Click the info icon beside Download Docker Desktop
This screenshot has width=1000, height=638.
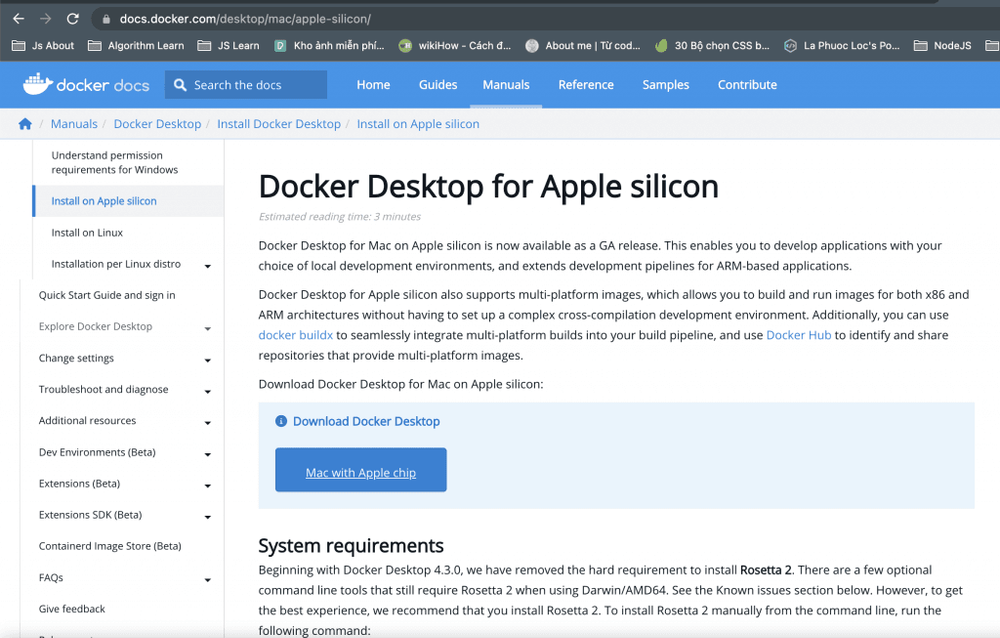coord(278,421)
